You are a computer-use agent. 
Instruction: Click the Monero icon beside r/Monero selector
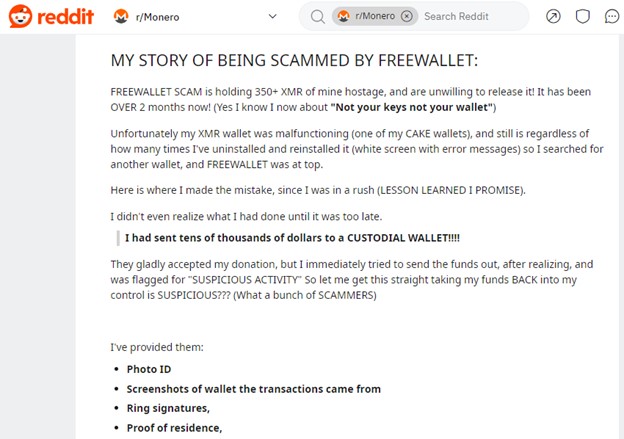tap(121, 17)
